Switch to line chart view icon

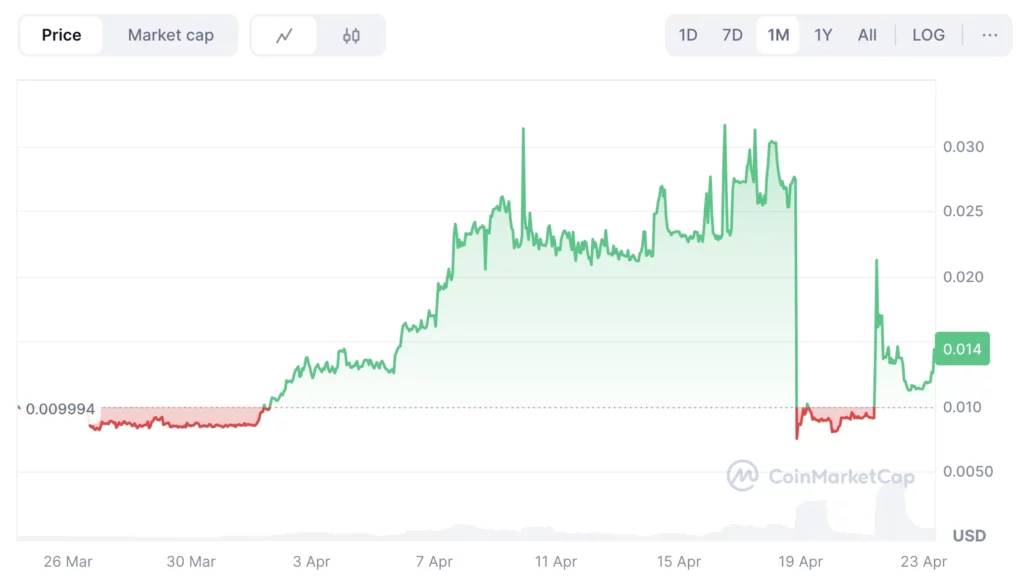tap(285, 35)
